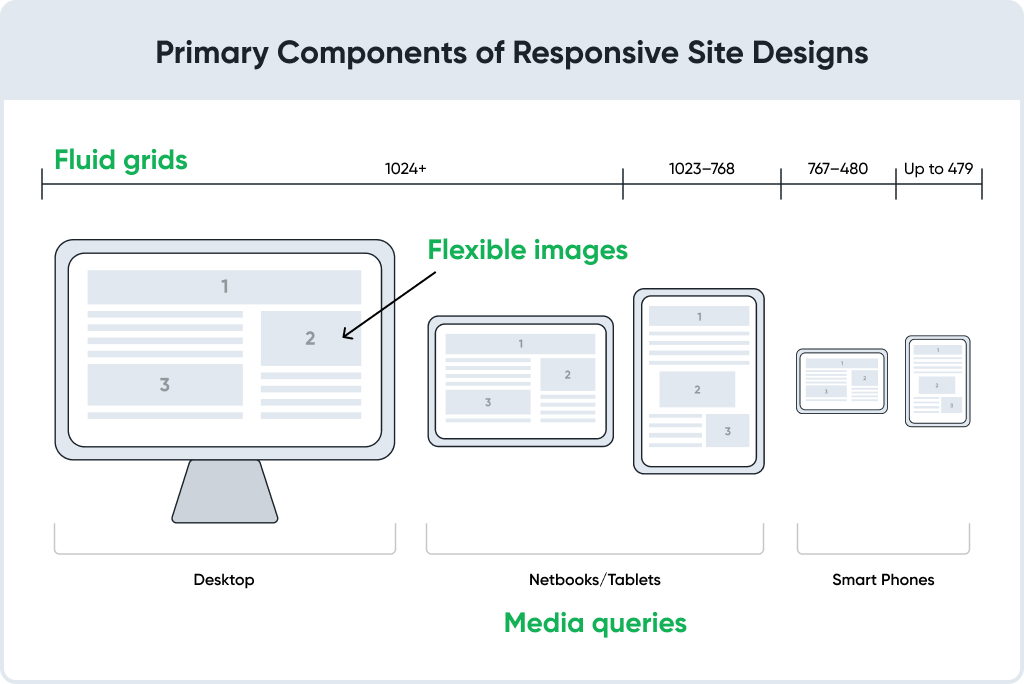Click block 2 on the portrait tablet
This screenshot has width=1024, height=684.
click(697, 389)
